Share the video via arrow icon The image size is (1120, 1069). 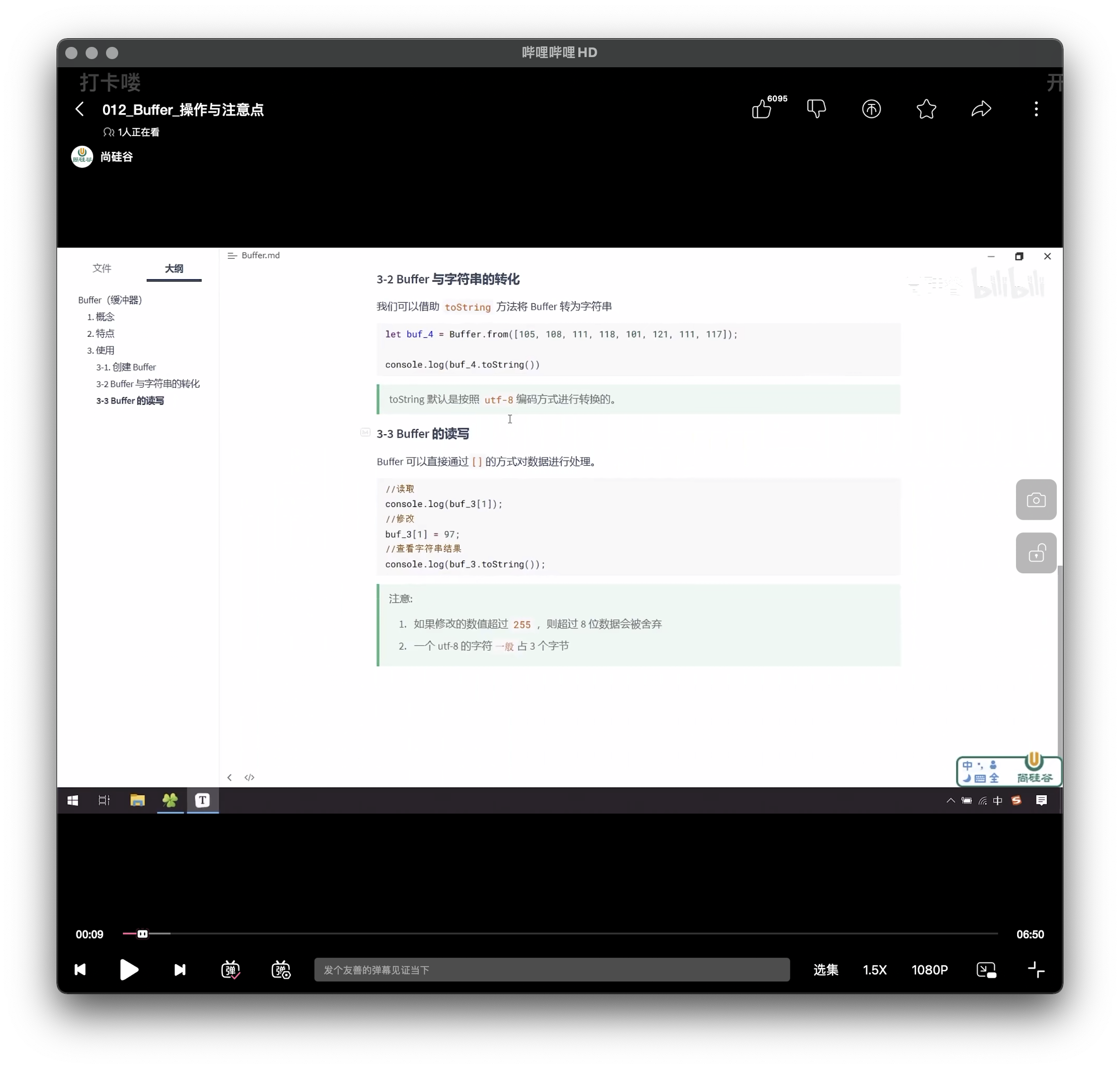pyautogui.click(x=981, y=109)
